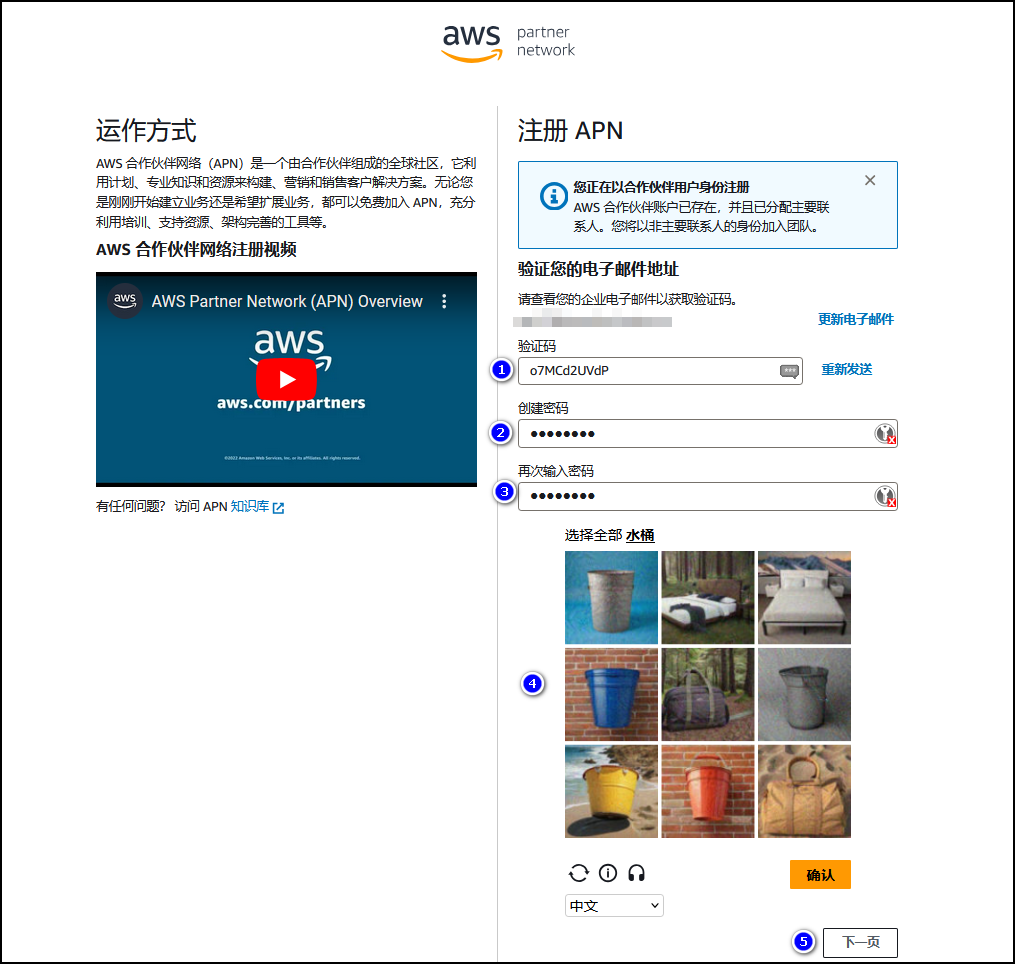Select the yellow bucket on the beach
The height and width of the screenshot is (964, 1015).
point(611,791)
